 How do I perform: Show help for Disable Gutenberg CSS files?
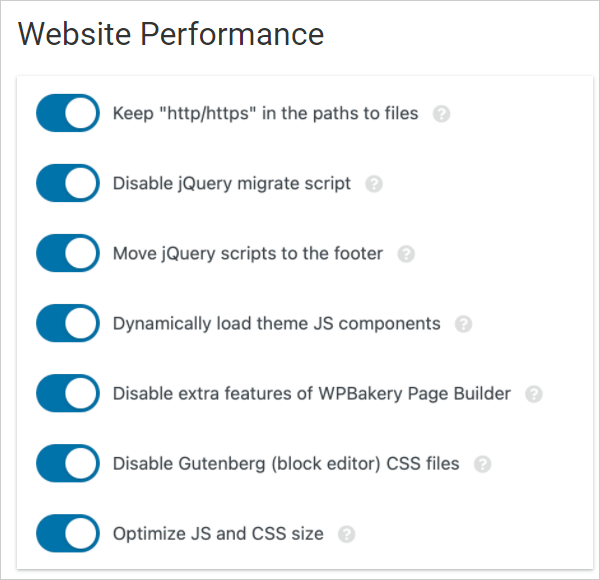(x=483, y=464)
